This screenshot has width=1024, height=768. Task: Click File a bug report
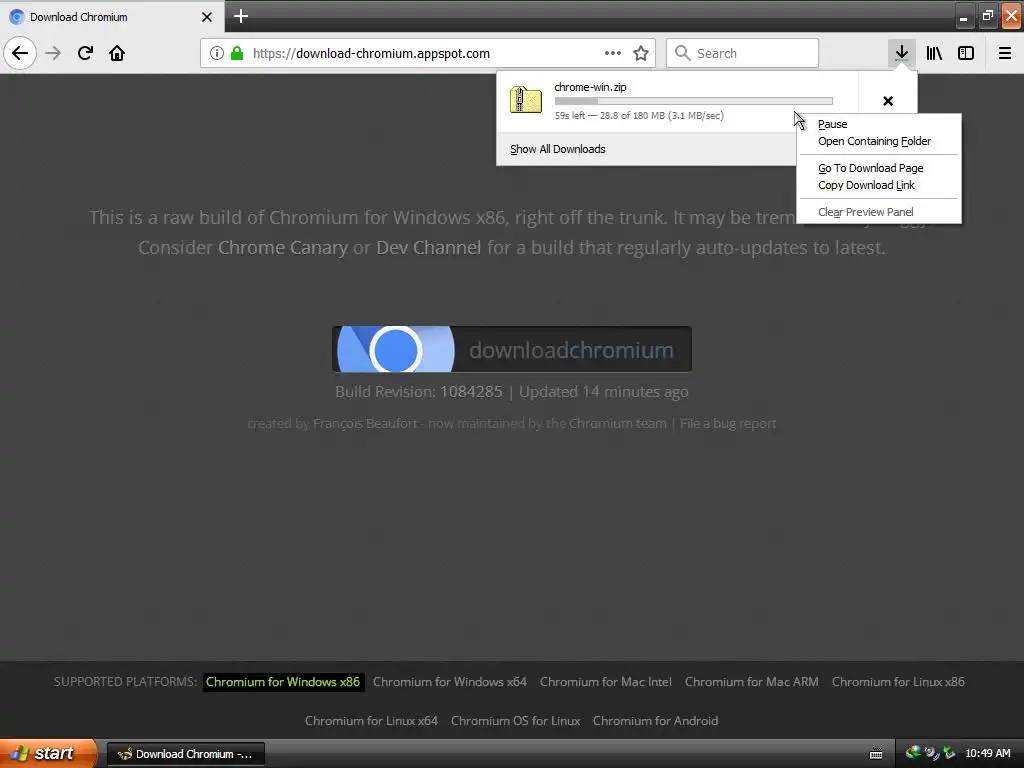pos(728,423)
